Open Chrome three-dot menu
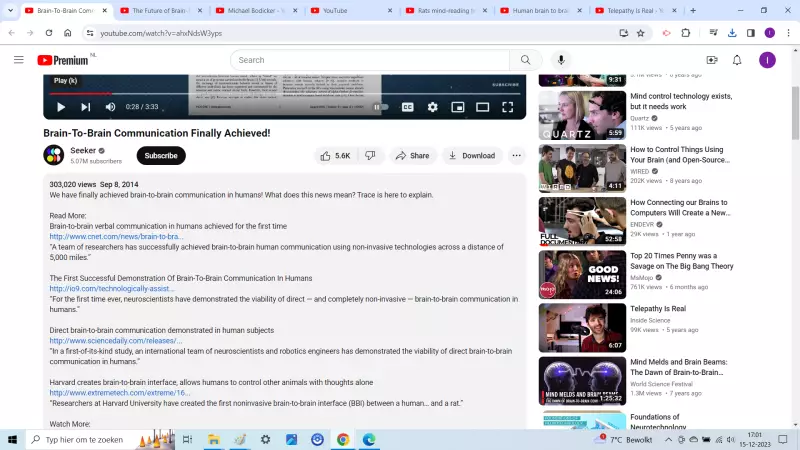The width and height of the screenshot is (800, 450). (788, 33)
